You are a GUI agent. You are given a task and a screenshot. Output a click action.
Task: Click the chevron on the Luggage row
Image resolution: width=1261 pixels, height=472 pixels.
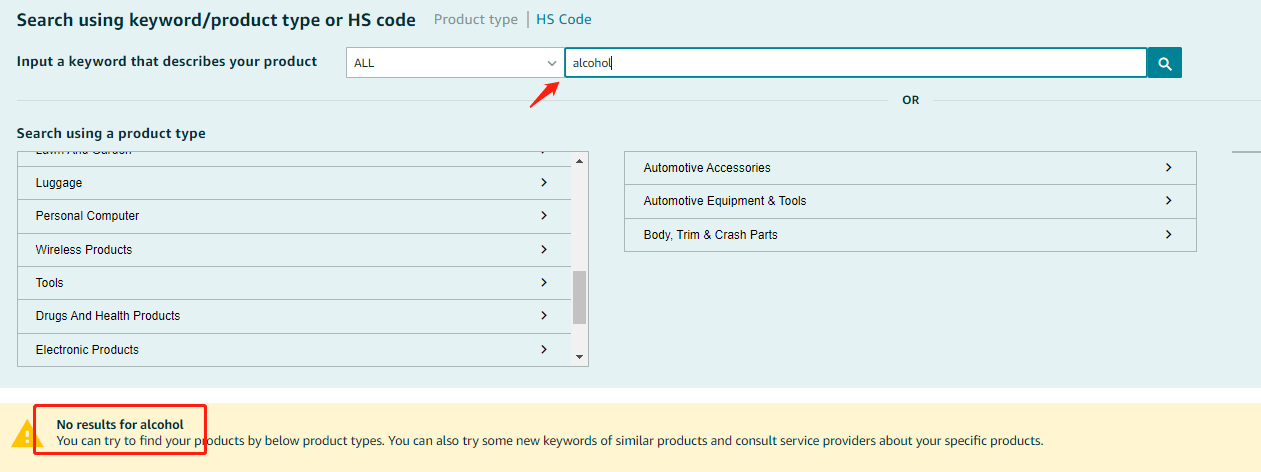tap(544, 183)
